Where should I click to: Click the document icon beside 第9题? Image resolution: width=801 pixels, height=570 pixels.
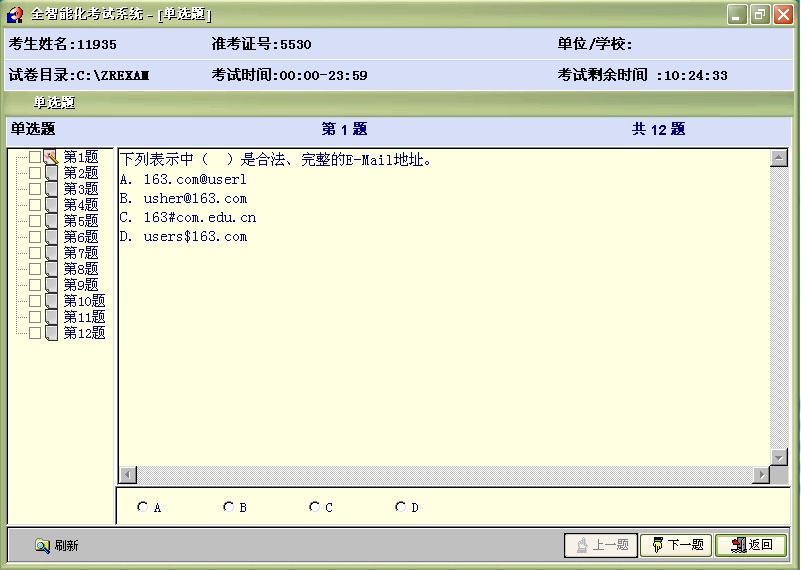pyautogui.click(x=51, y=284)
